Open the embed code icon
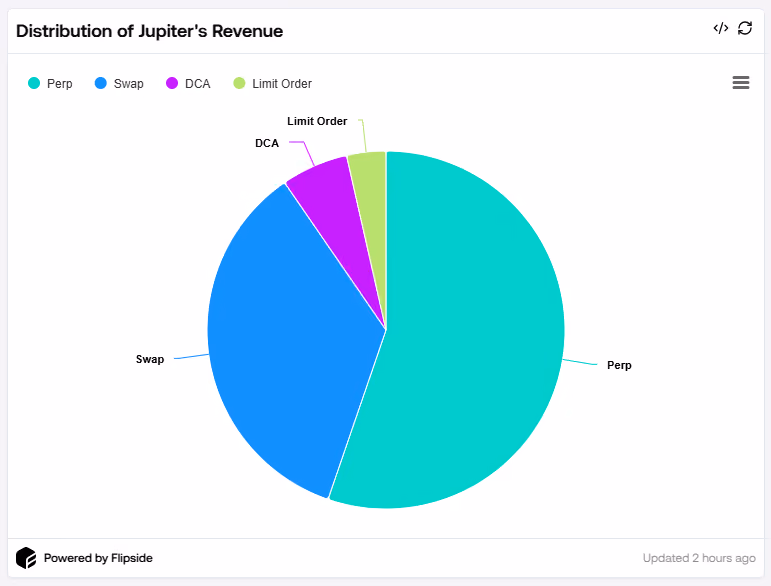771x586 pixels. point(720,29)
